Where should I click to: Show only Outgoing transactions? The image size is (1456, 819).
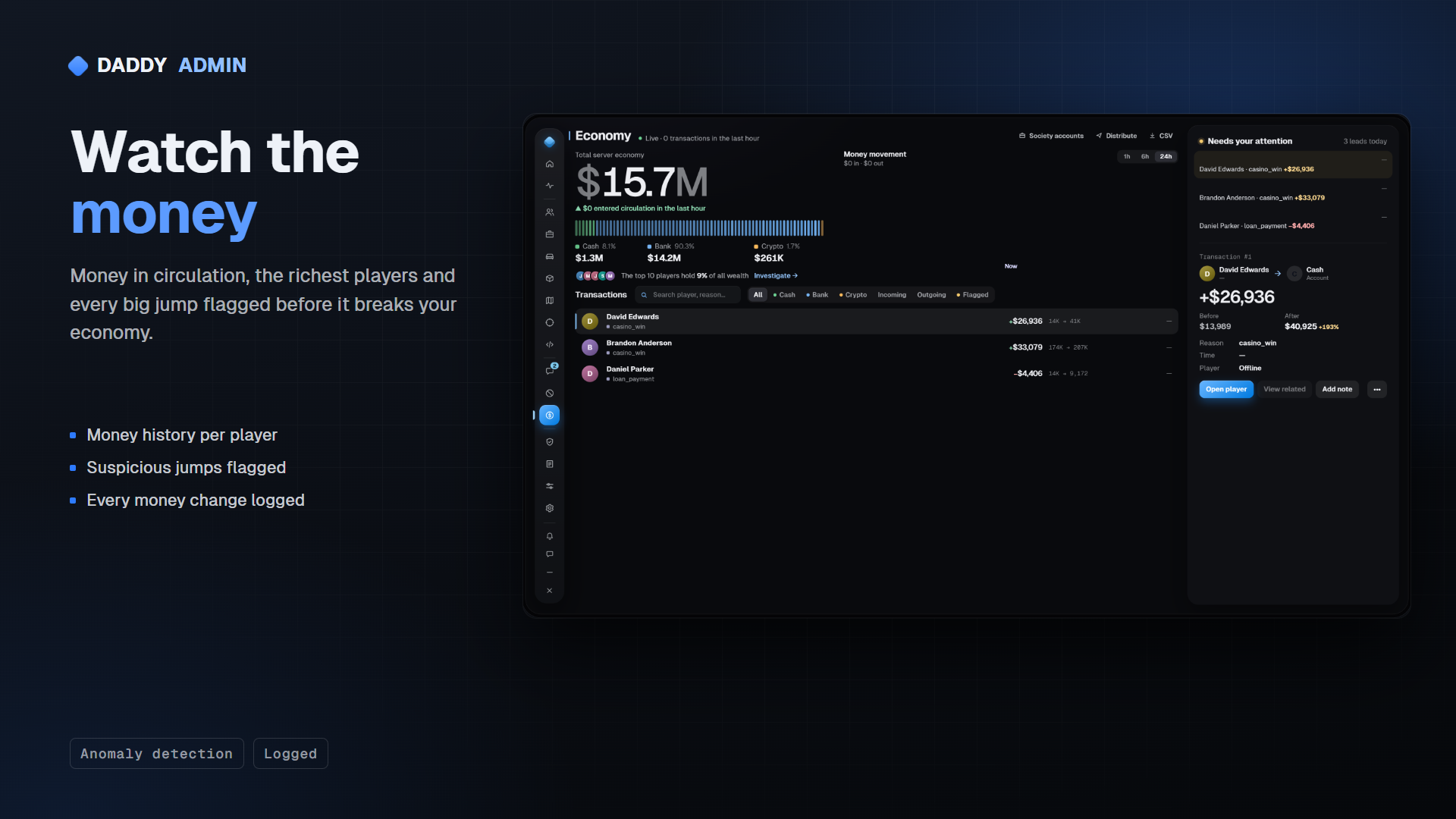pyautogui.click(x=931, y=295)
